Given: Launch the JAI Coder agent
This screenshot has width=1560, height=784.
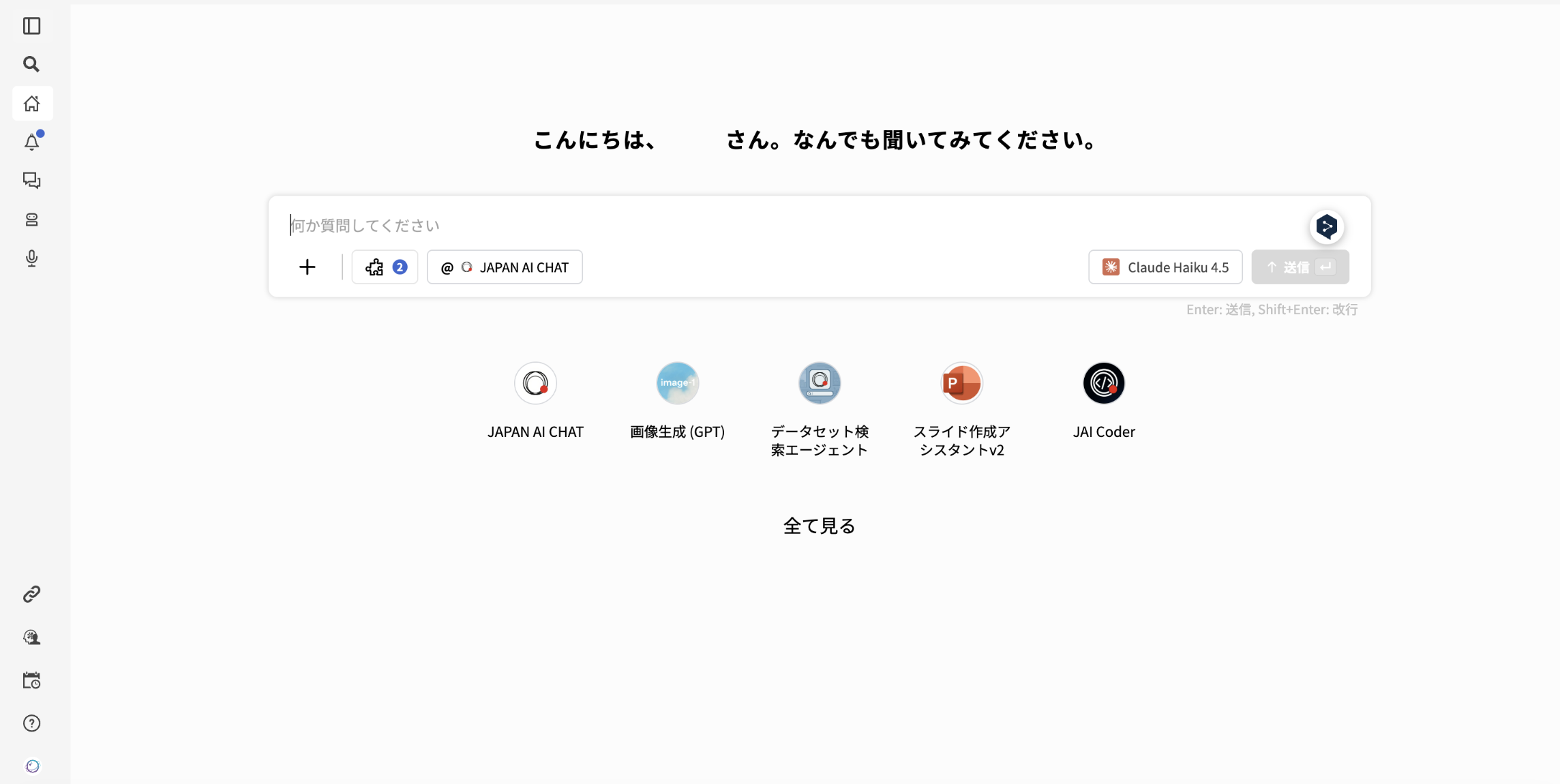Looking at the screenshot, I should pyautogui.click(x=1103, y=383).
